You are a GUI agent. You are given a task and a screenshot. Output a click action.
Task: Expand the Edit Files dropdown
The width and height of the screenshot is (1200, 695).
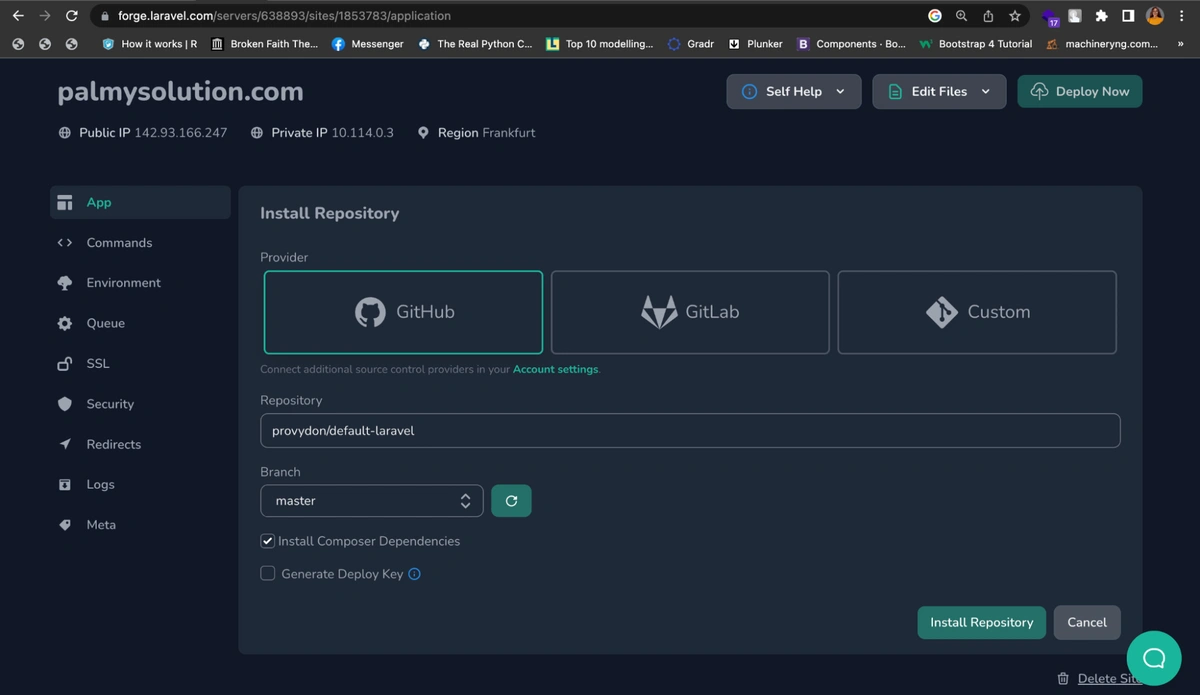coord(939,91)
